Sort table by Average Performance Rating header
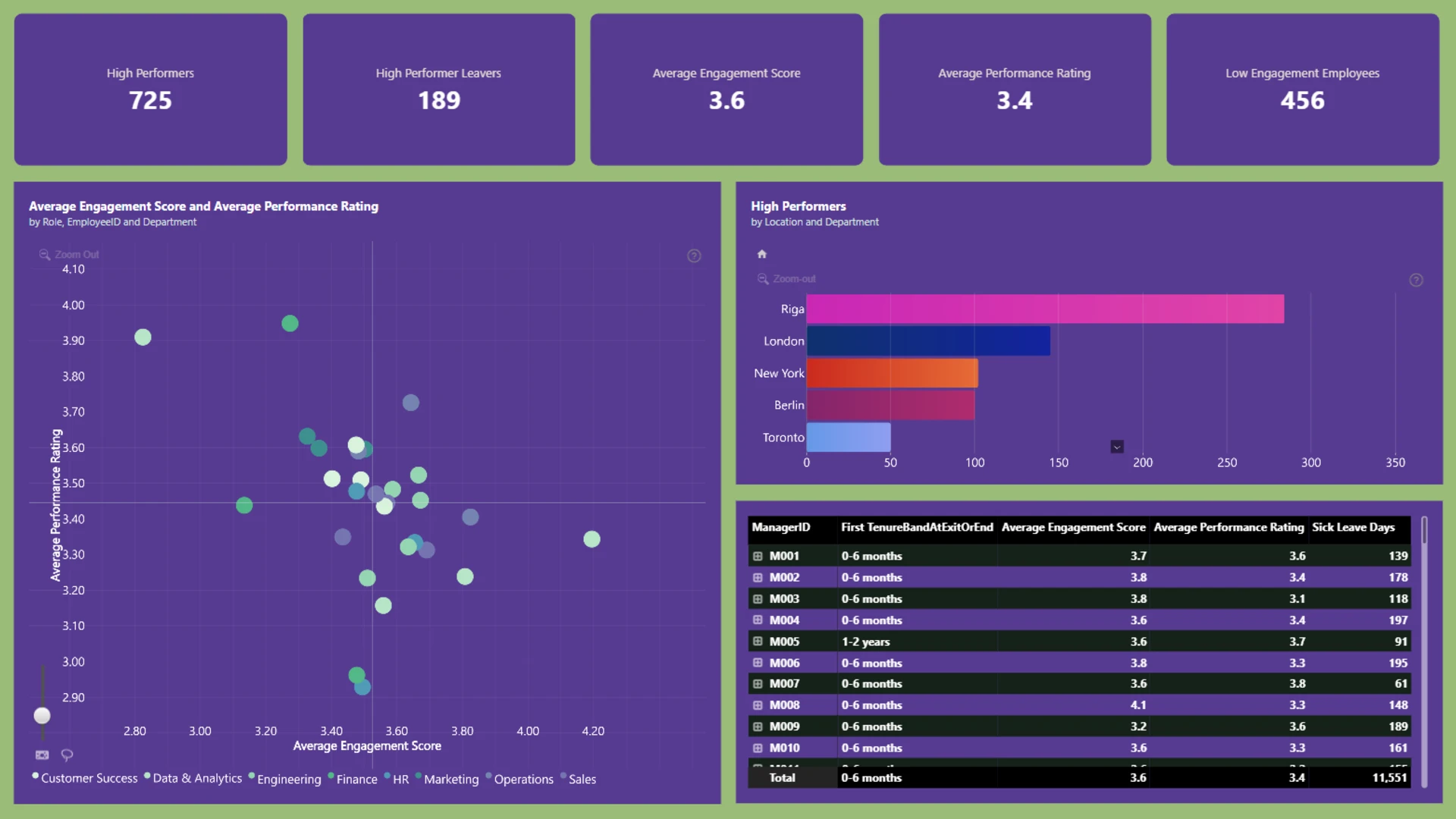Viewport: 1456px width, 819px height. click(1228, 528)
